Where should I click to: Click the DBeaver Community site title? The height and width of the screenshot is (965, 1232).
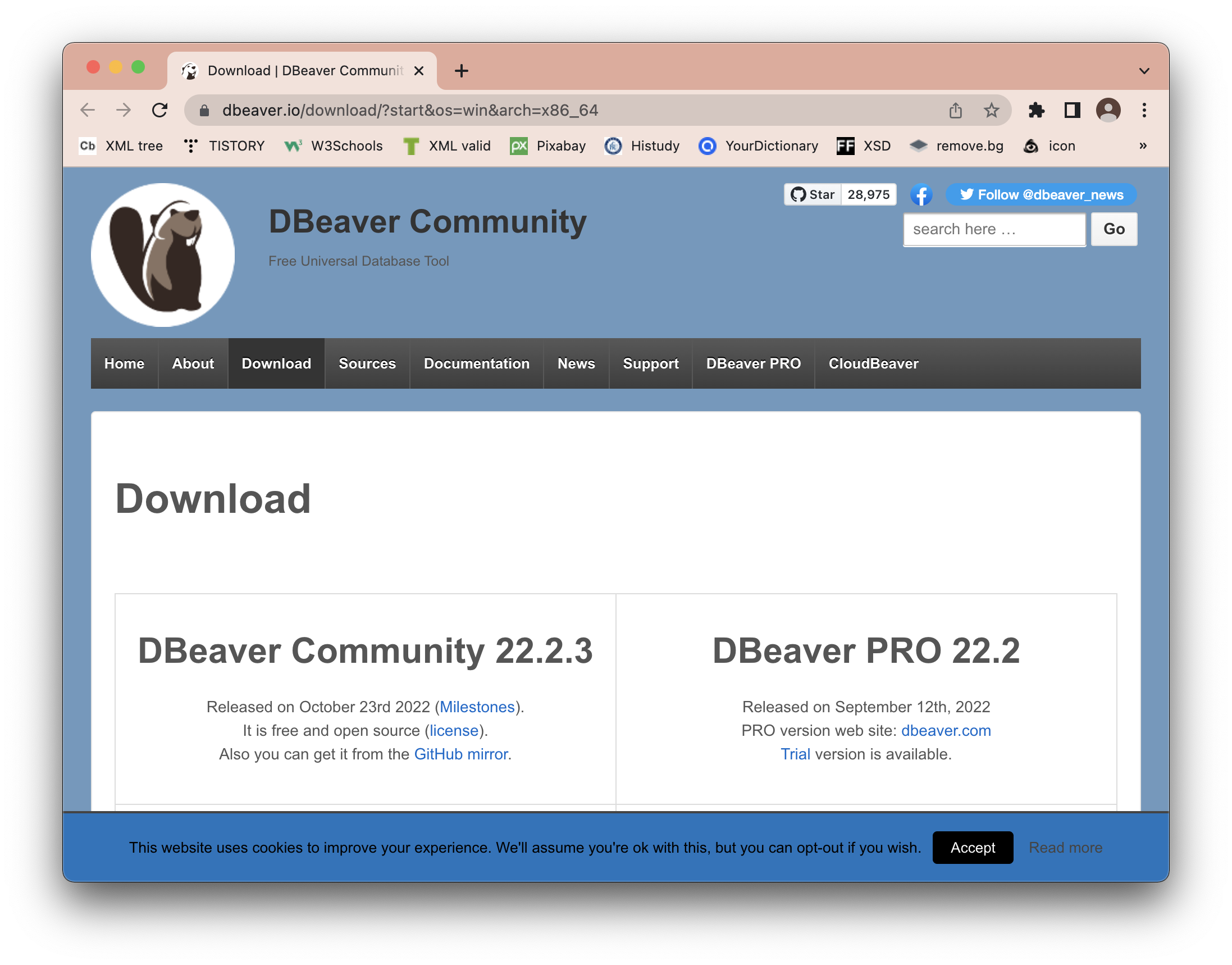tap(428, 221)
